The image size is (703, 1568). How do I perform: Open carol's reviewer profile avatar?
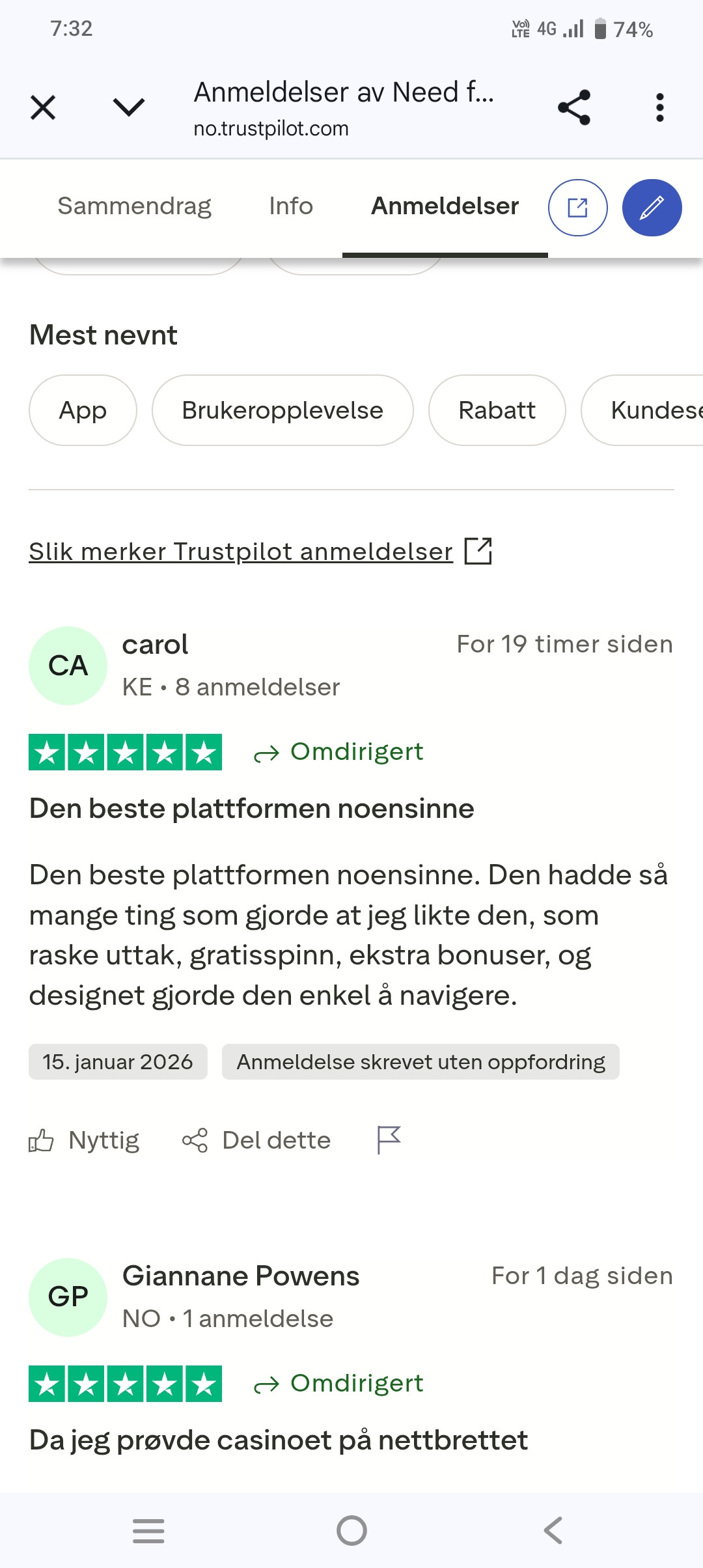click(x=68, y=665)
